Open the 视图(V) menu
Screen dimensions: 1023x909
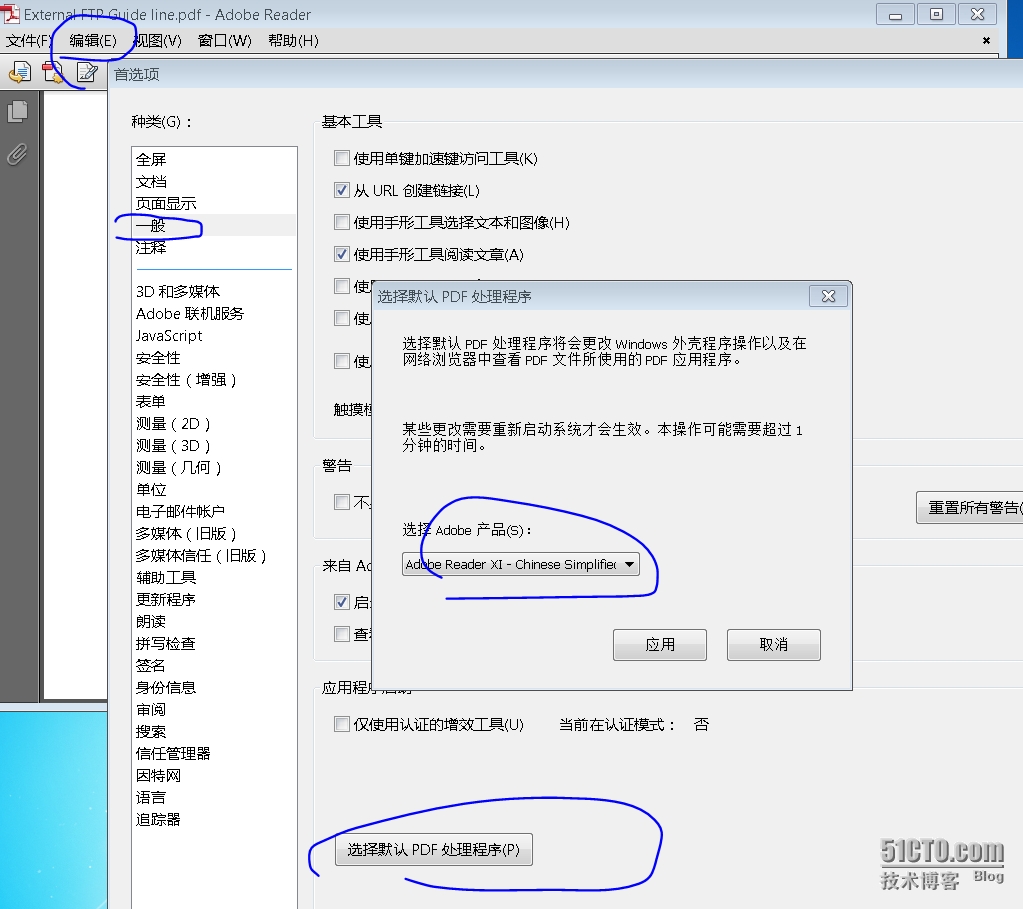tap(158, 41)
